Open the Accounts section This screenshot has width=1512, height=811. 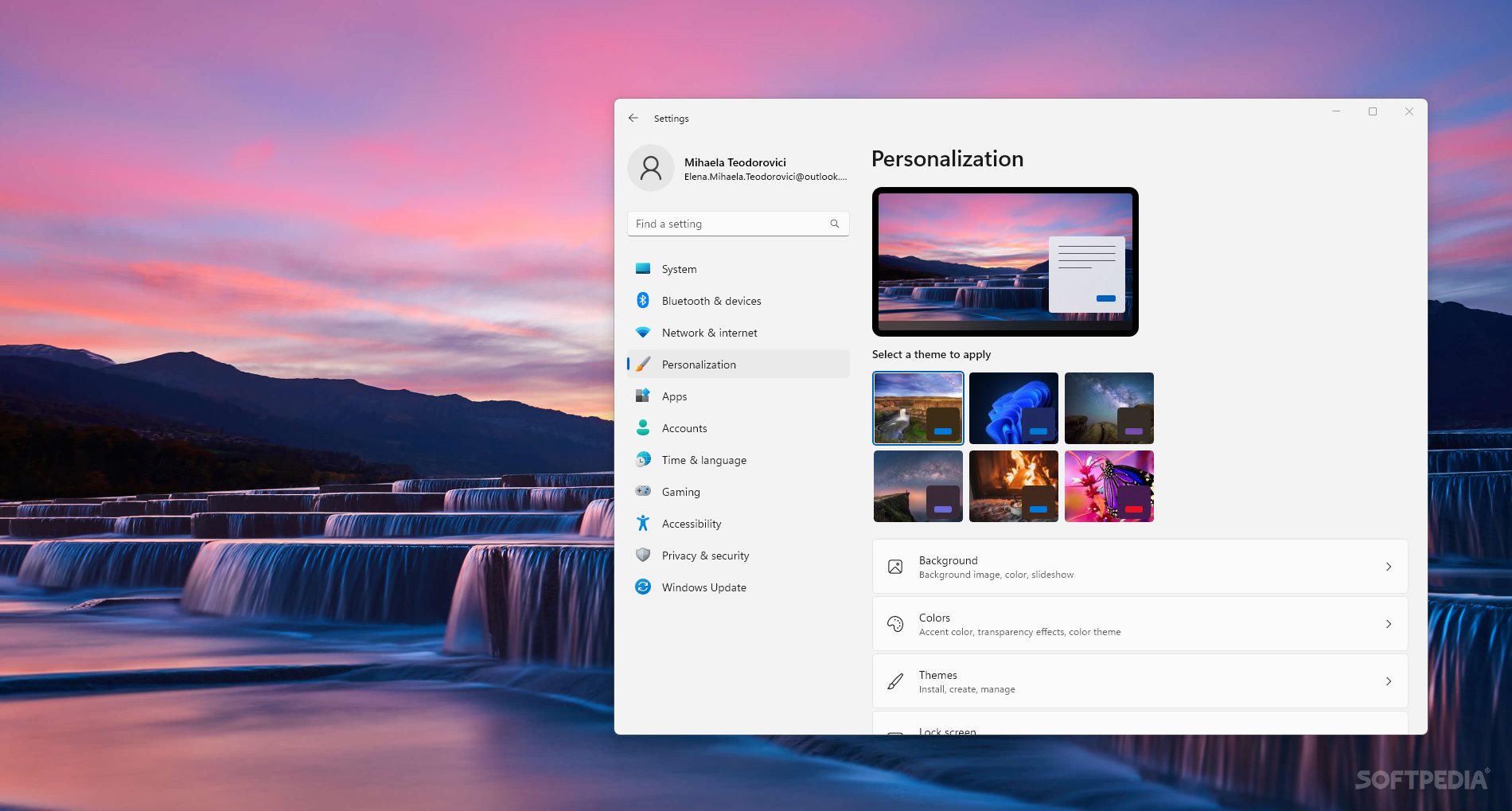pyautogui.click(x=738, y=428)
